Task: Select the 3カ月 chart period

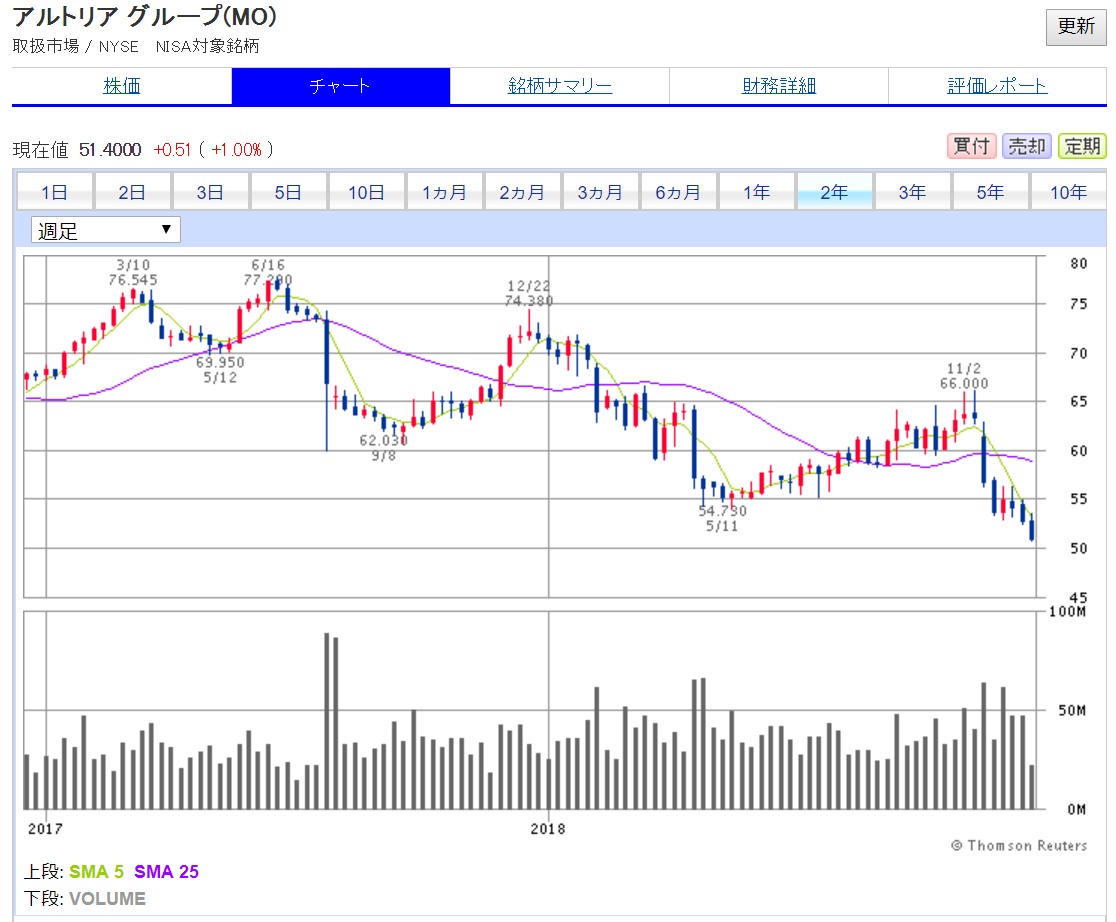Action: [x=600, y=192]
